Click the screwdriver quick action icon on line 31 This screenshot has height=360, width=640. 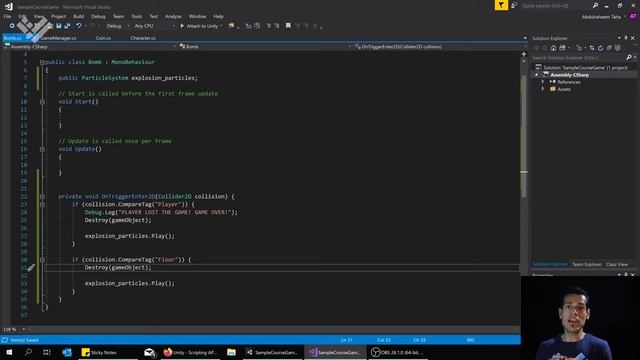[x=31, y=268]
